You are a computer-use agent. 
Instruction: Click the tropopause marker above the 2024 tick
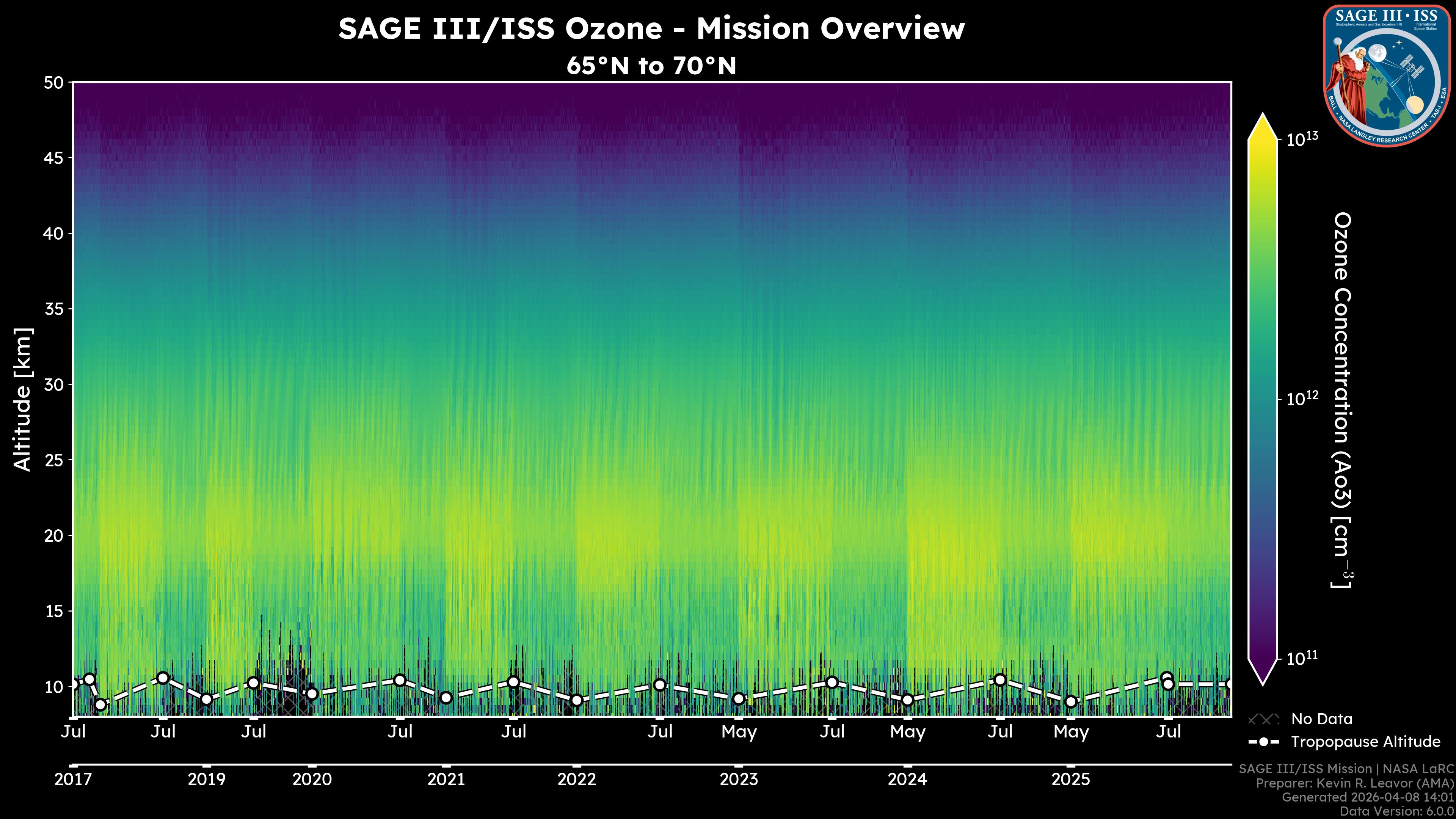[x=907, y=700]
